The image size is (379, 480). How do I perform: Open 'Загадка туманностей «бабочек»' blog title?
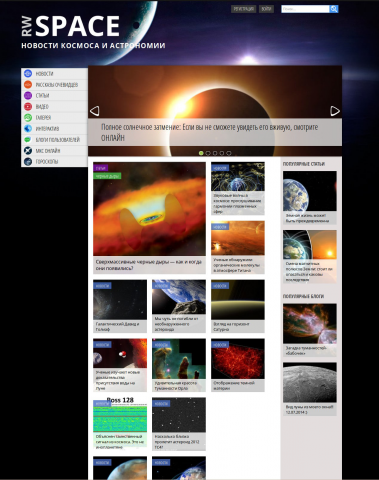(x=306, y=350)
